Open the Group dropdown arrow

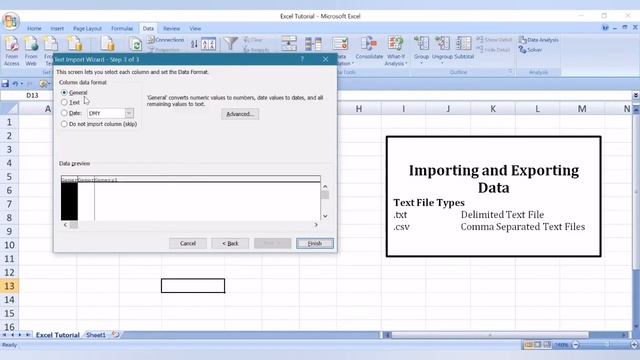point(421,63)
